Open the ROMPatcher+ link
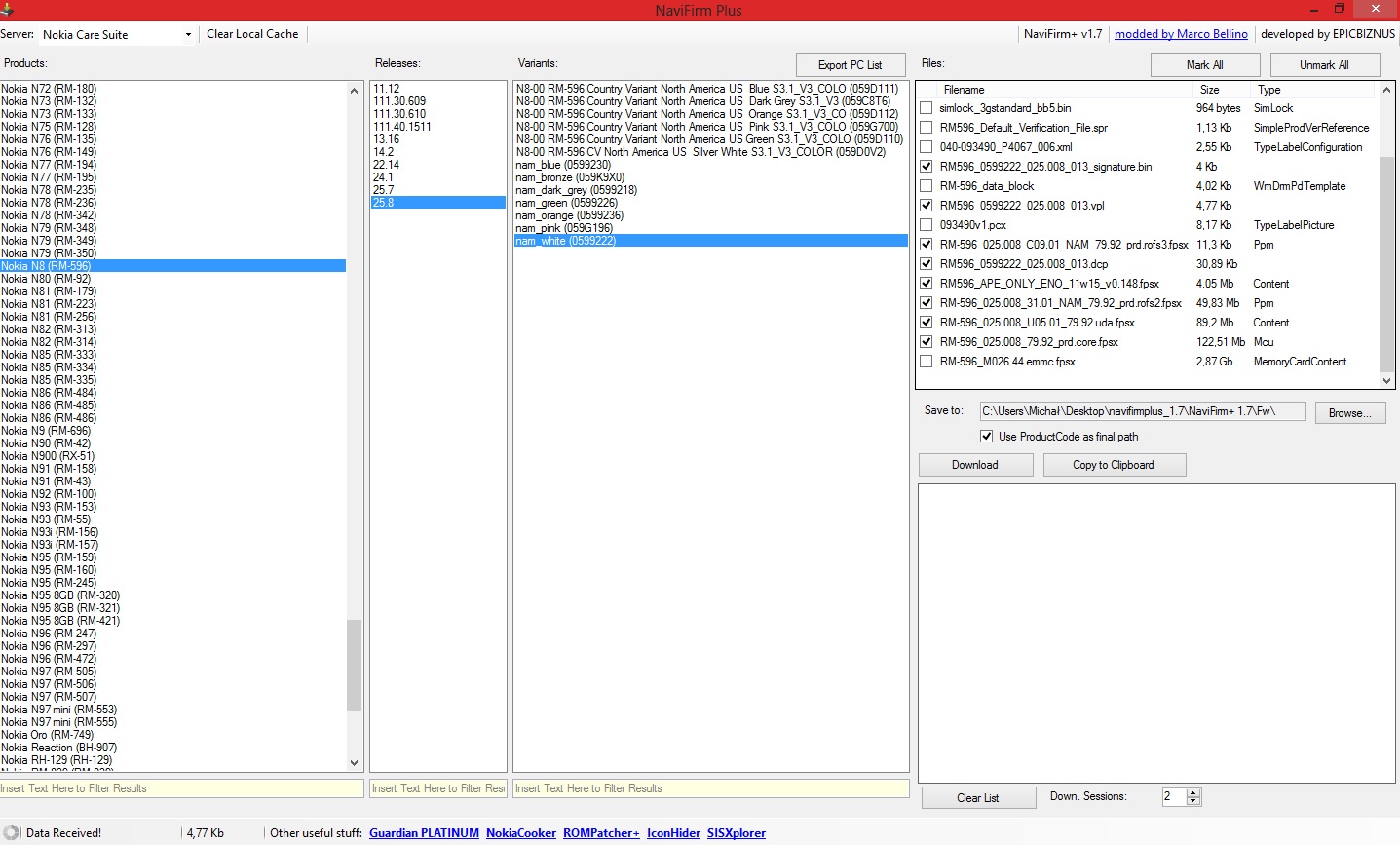The height and width of the screenshot is (845, 1400). pos(601,833)
